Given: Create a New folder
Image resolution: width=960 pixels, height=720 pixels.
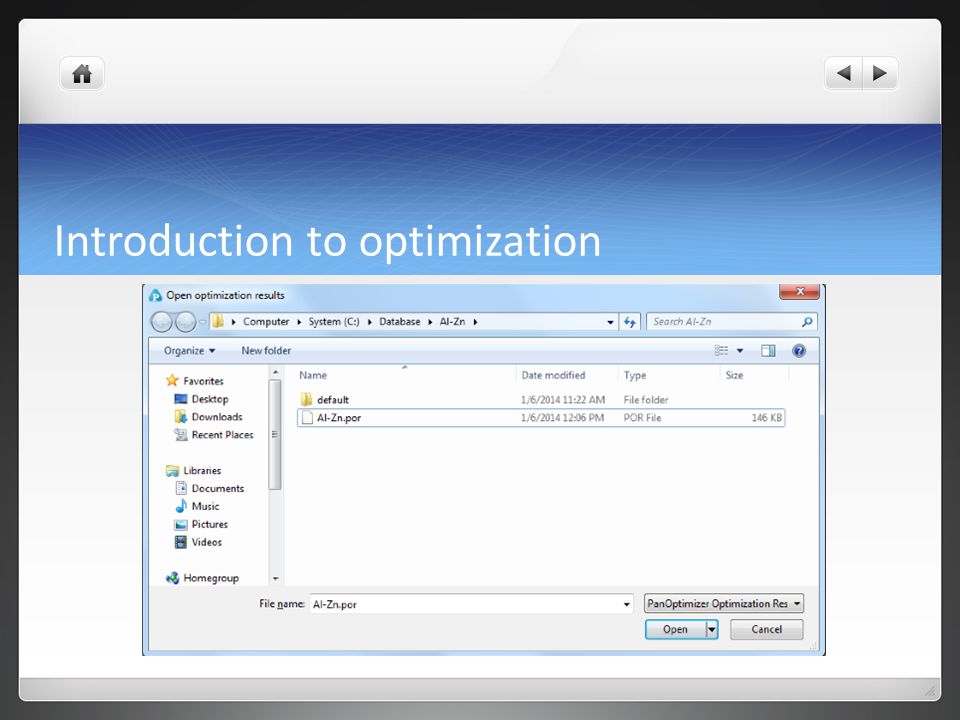Looking at the screenshot, I should click(x=266, y=351).
